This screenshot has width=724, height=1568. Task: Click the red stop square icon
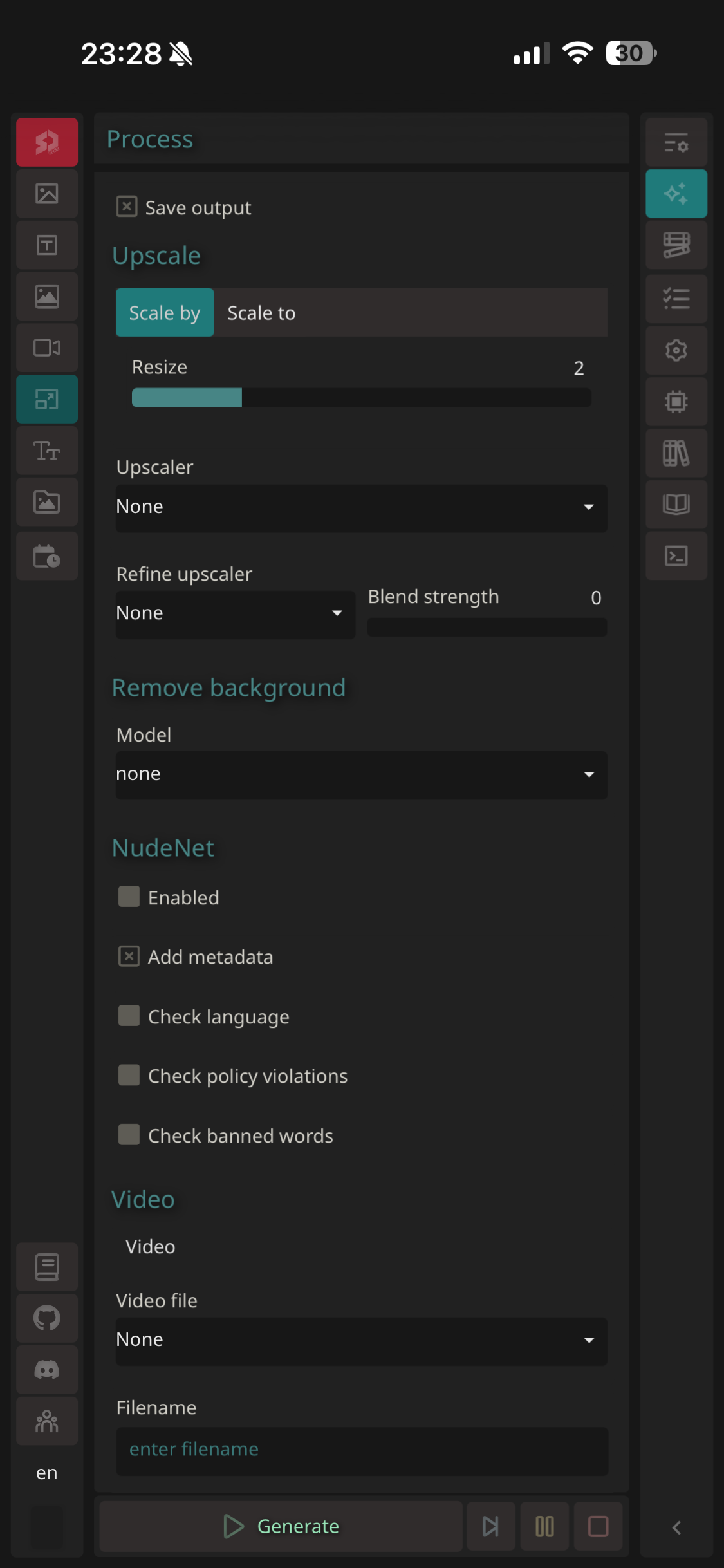point(598,1526)
